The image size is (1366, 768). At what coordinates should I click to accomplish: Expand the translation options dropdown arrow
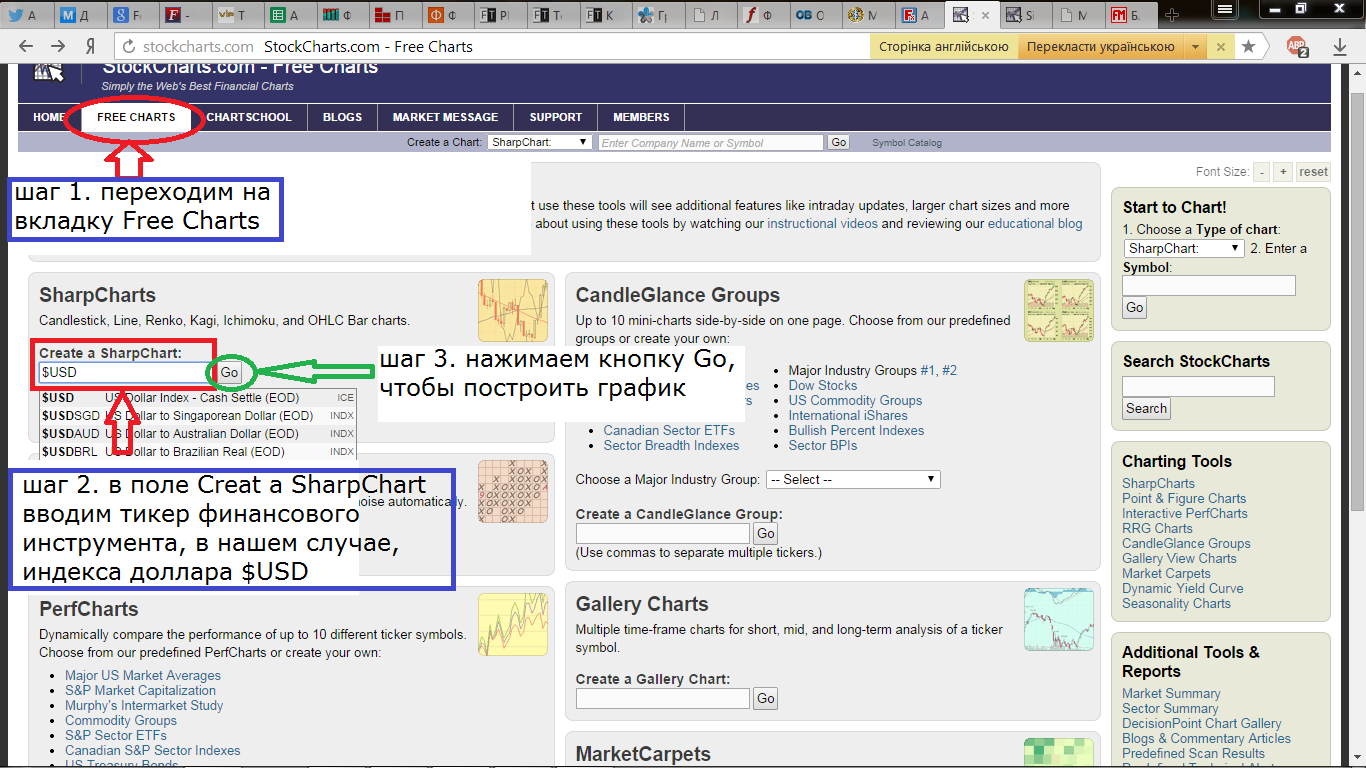(x=1195, y=46)
